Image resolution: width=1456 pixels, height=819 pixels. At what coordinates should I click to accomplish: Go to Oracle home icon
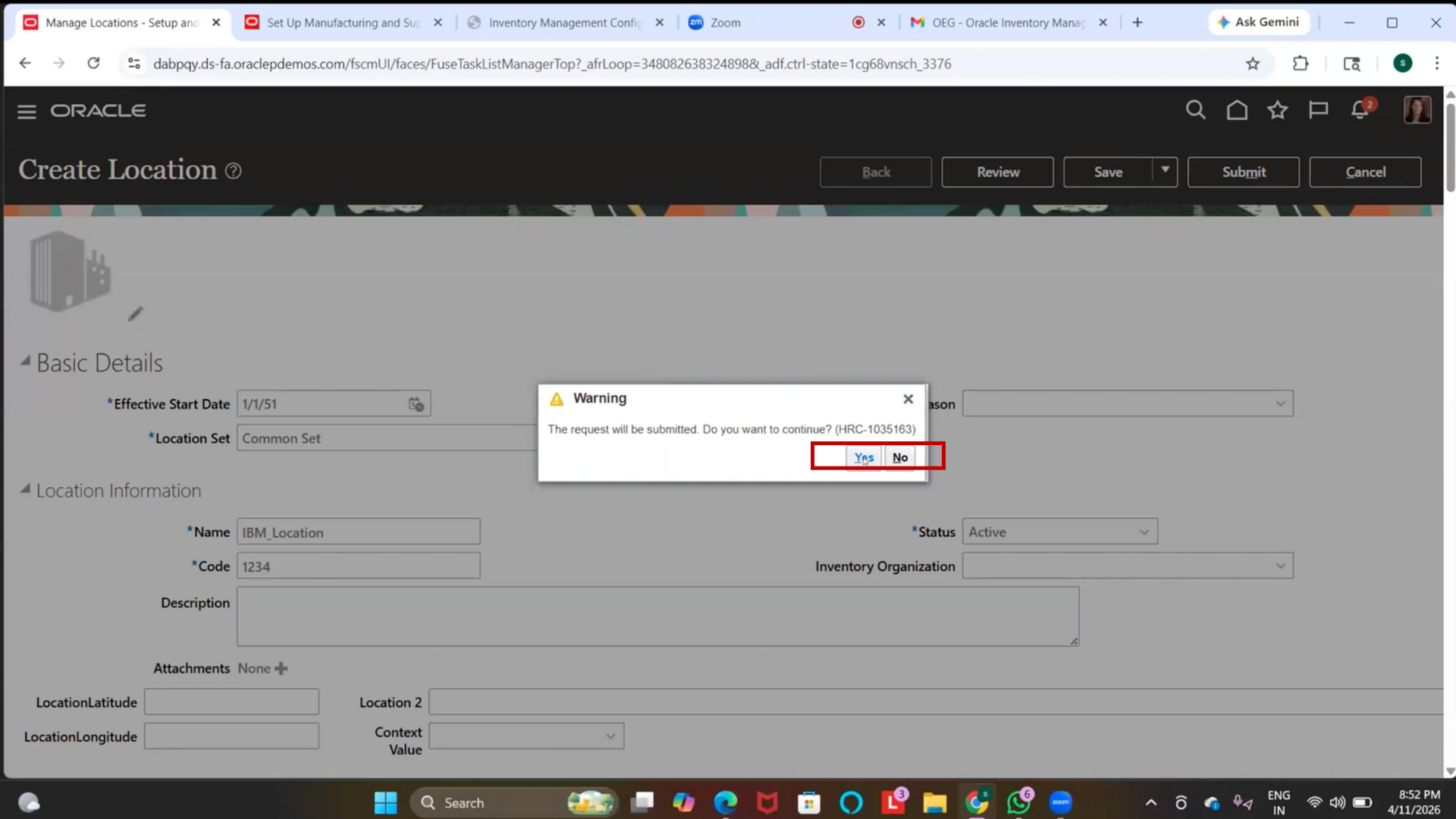[x=1237, y=110]
